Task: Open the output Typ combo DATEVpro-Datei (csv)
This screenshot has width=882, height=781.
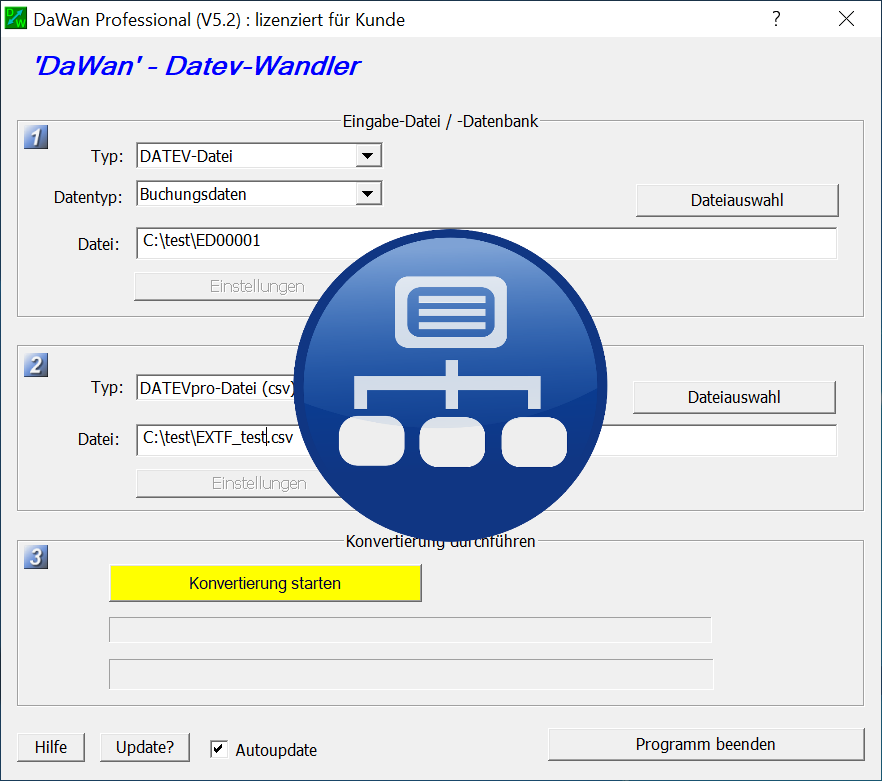Action: (x=217, y=388)
